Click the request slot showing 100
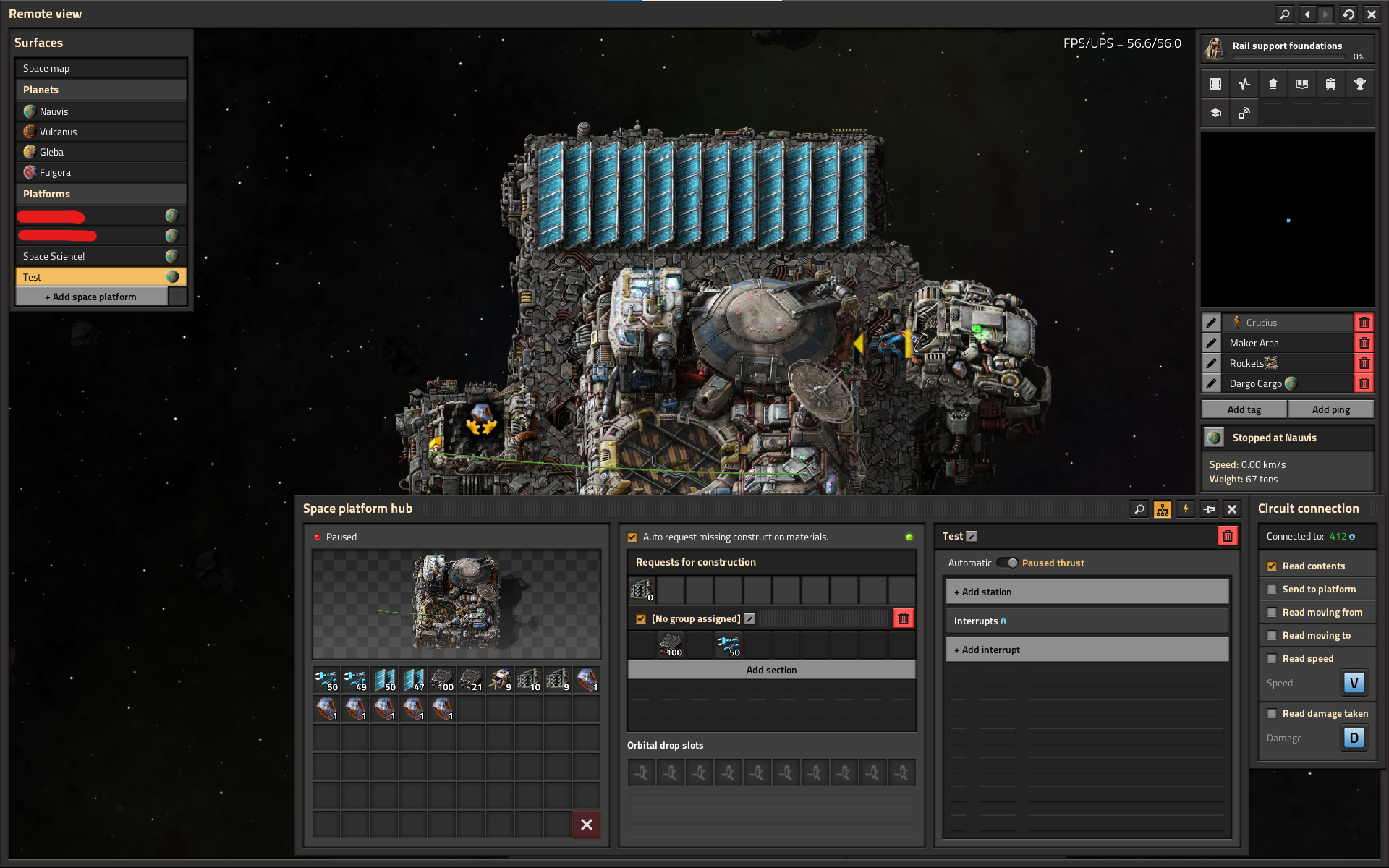This screenshot has width=1389, height=868. (671, 644)
